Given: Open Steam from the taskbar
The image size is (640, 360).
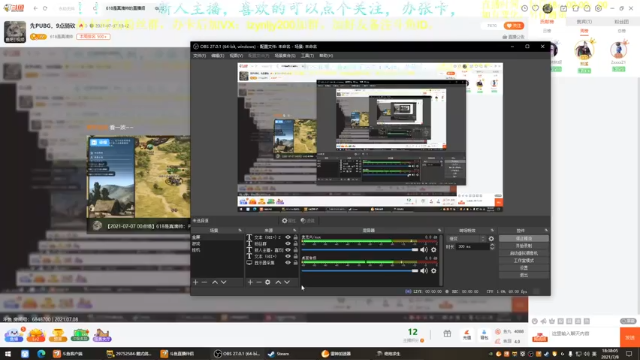Looking at the screenshot, I should 279,354.
